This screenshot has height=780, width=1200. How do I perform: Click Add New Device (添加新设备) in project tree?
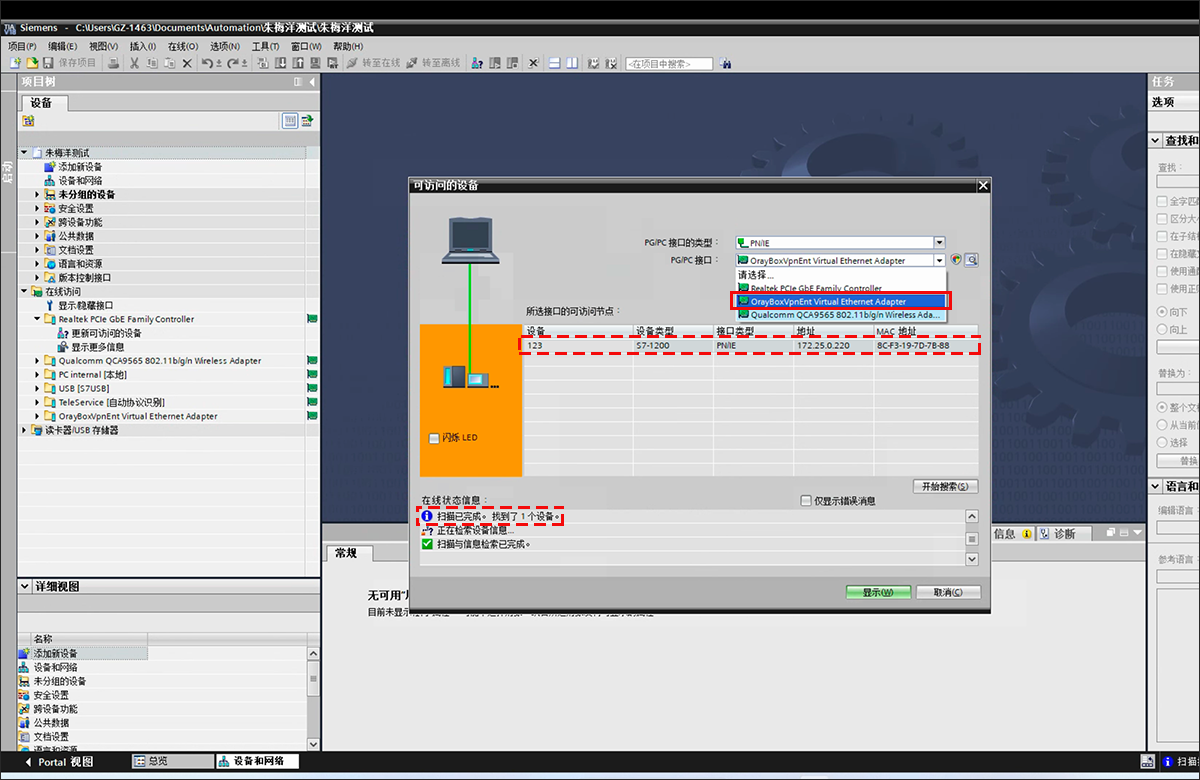[79, 167]
